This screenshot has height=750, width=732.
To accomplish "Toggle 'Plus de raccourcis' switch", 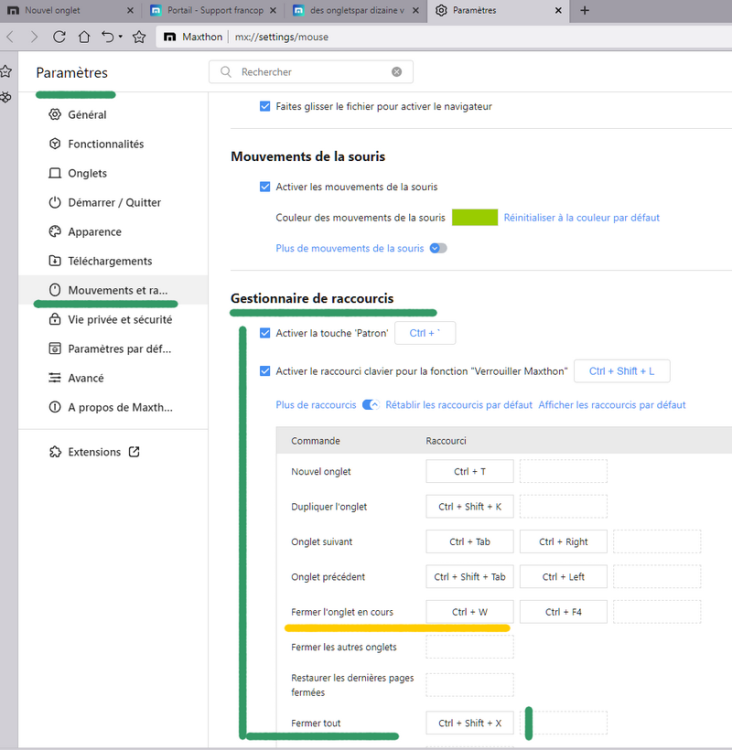I will click(371, 405).
